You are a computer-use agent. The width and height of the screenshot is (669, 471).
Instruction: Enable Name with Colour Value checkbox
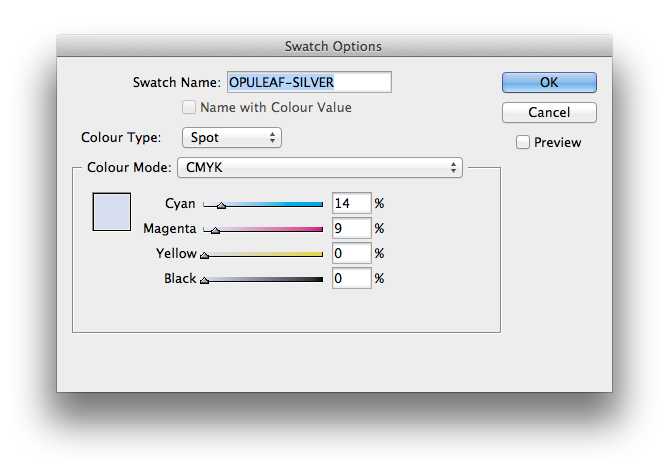point(190,107)
